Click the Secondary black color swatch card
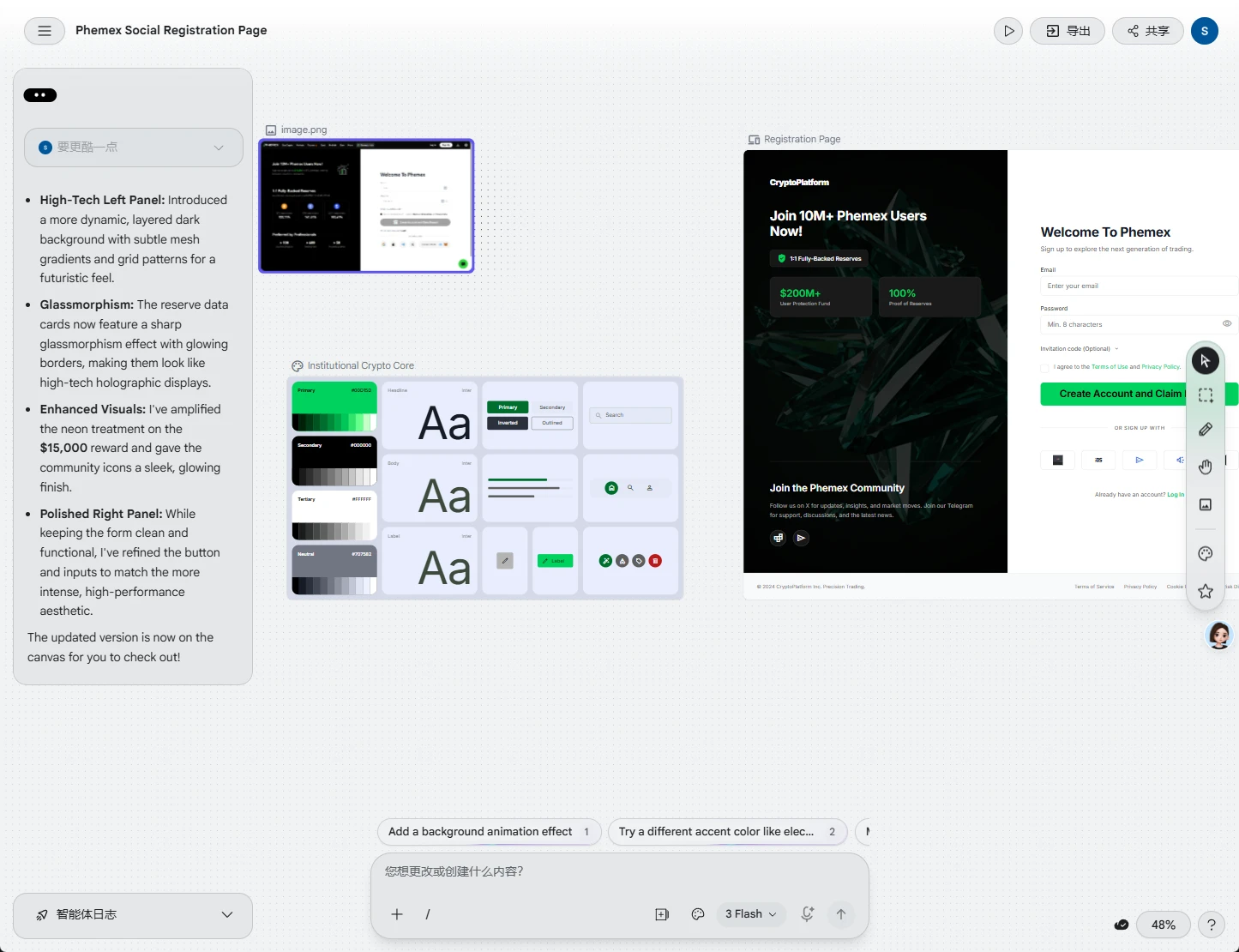1239x952 pixels. [x=334, y=461]
